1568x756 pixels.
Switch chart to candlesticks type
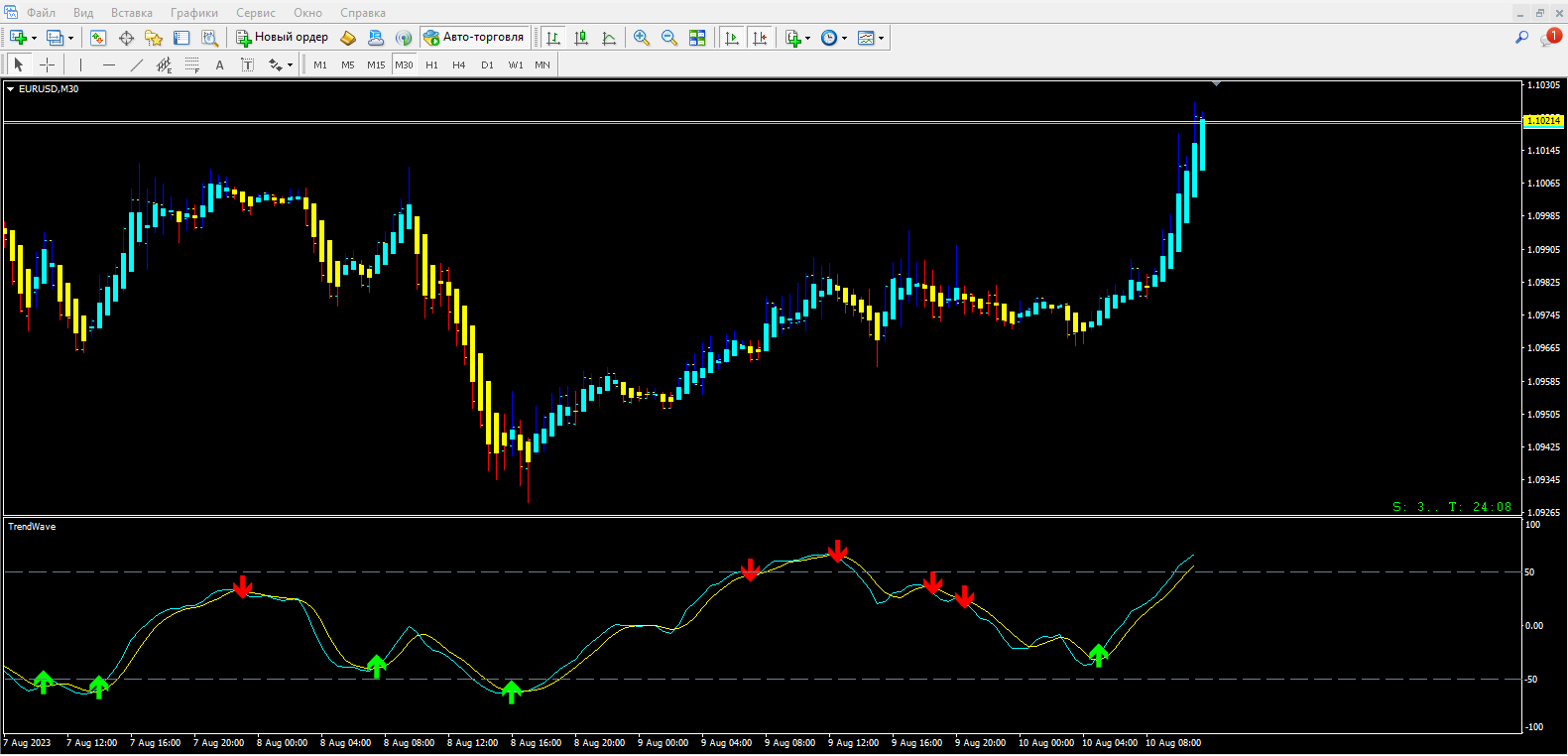tap(581, 38)
